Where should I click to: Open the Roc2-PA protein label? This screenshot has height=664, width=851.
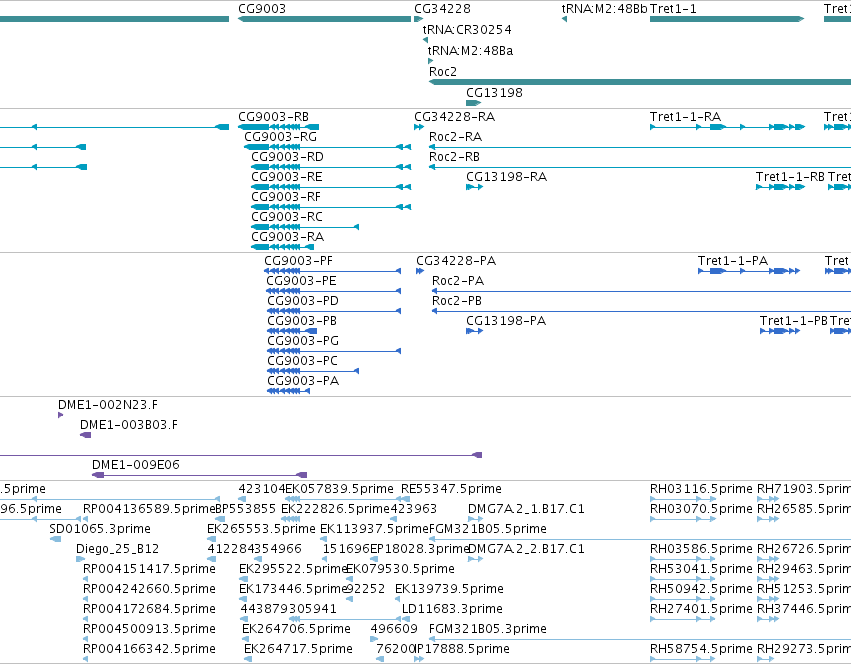[458, 281]
